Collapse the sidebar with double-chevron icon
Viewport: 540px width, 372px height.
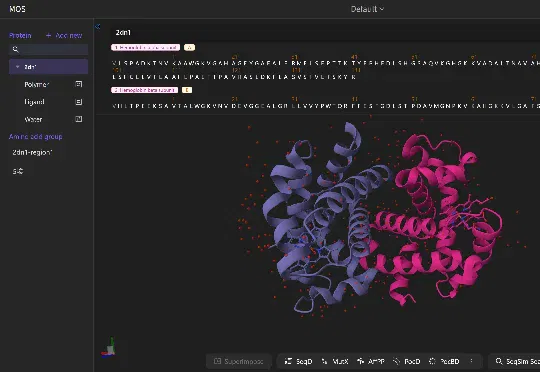point(97,27)
